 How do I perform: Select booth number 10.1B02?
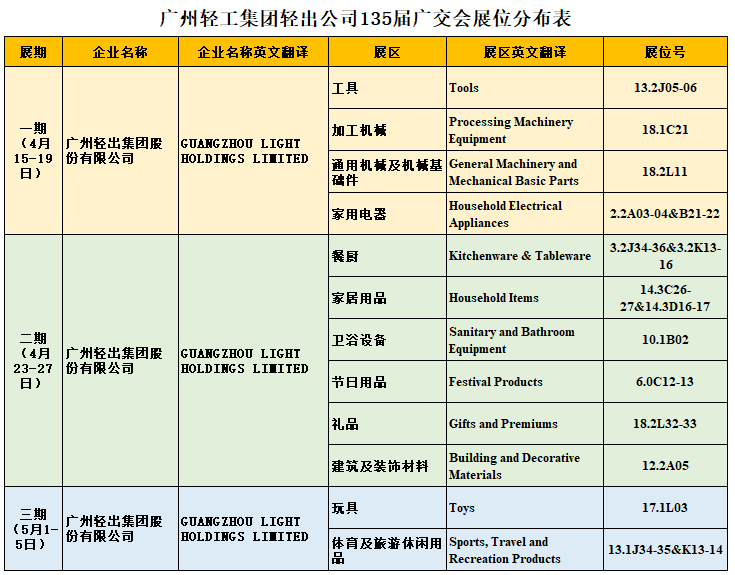(665, 340)
